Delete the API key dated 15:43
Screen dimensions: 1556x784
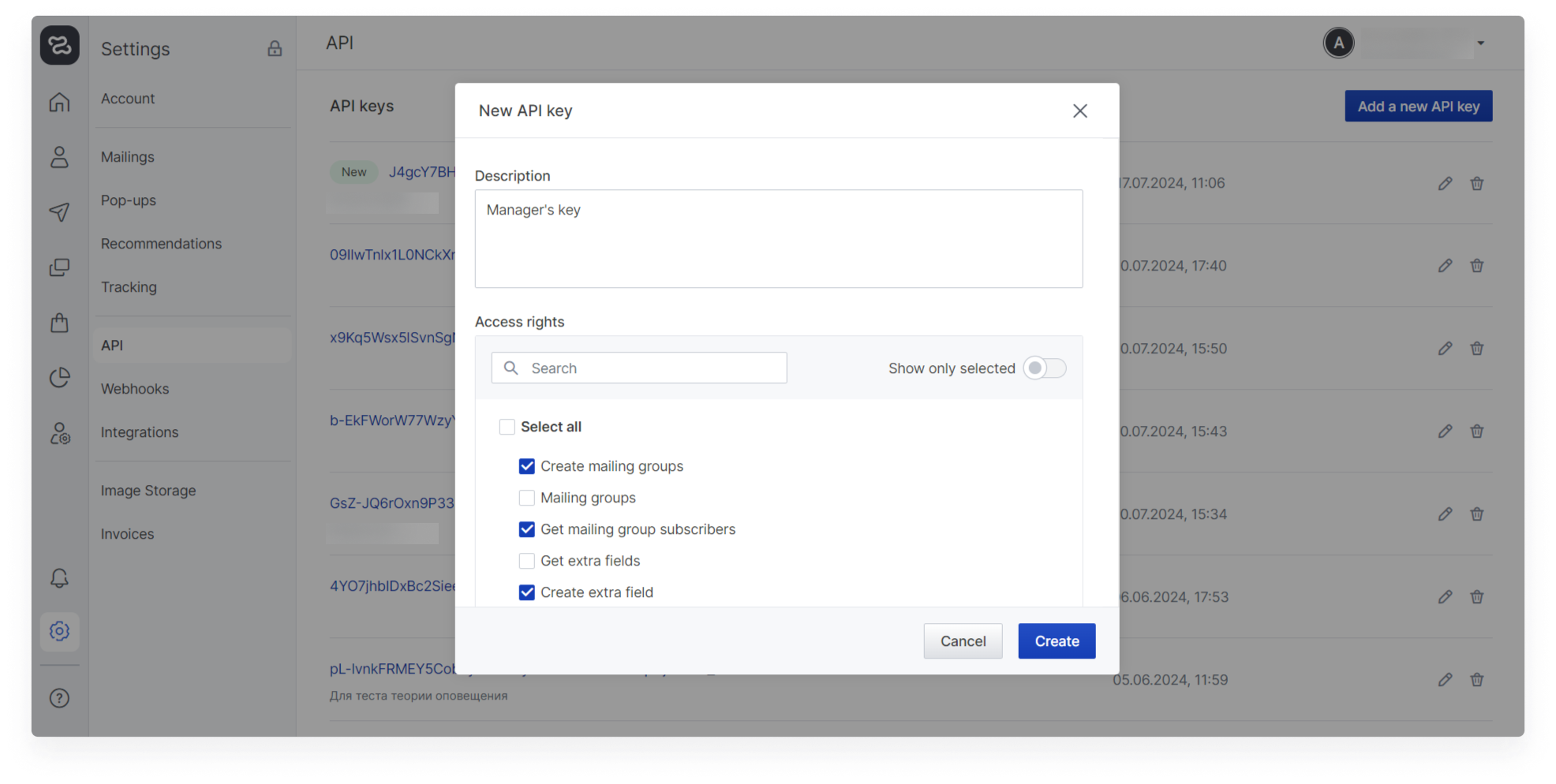[x=1477, y=431]
